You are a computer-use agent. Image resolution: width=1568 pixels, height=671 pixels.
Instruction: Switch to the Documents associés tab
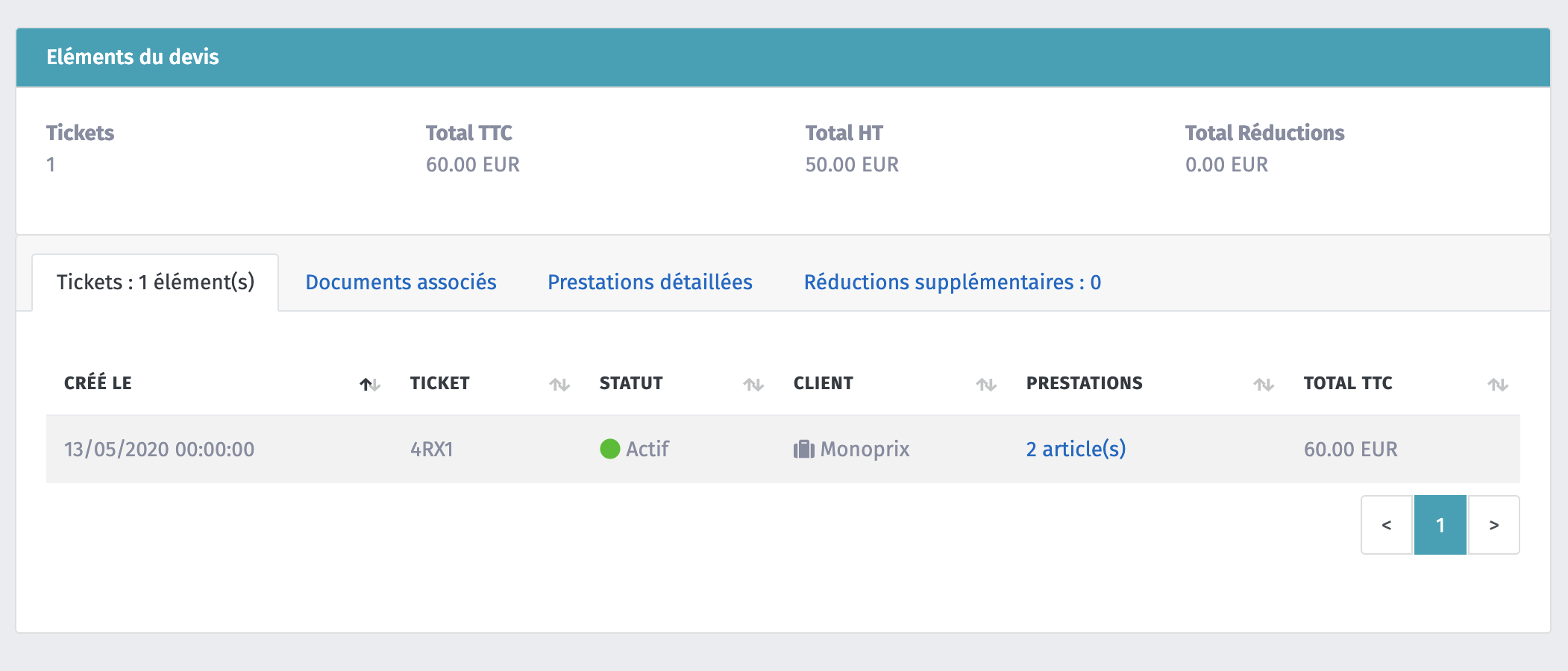click(x=401, y=283)
